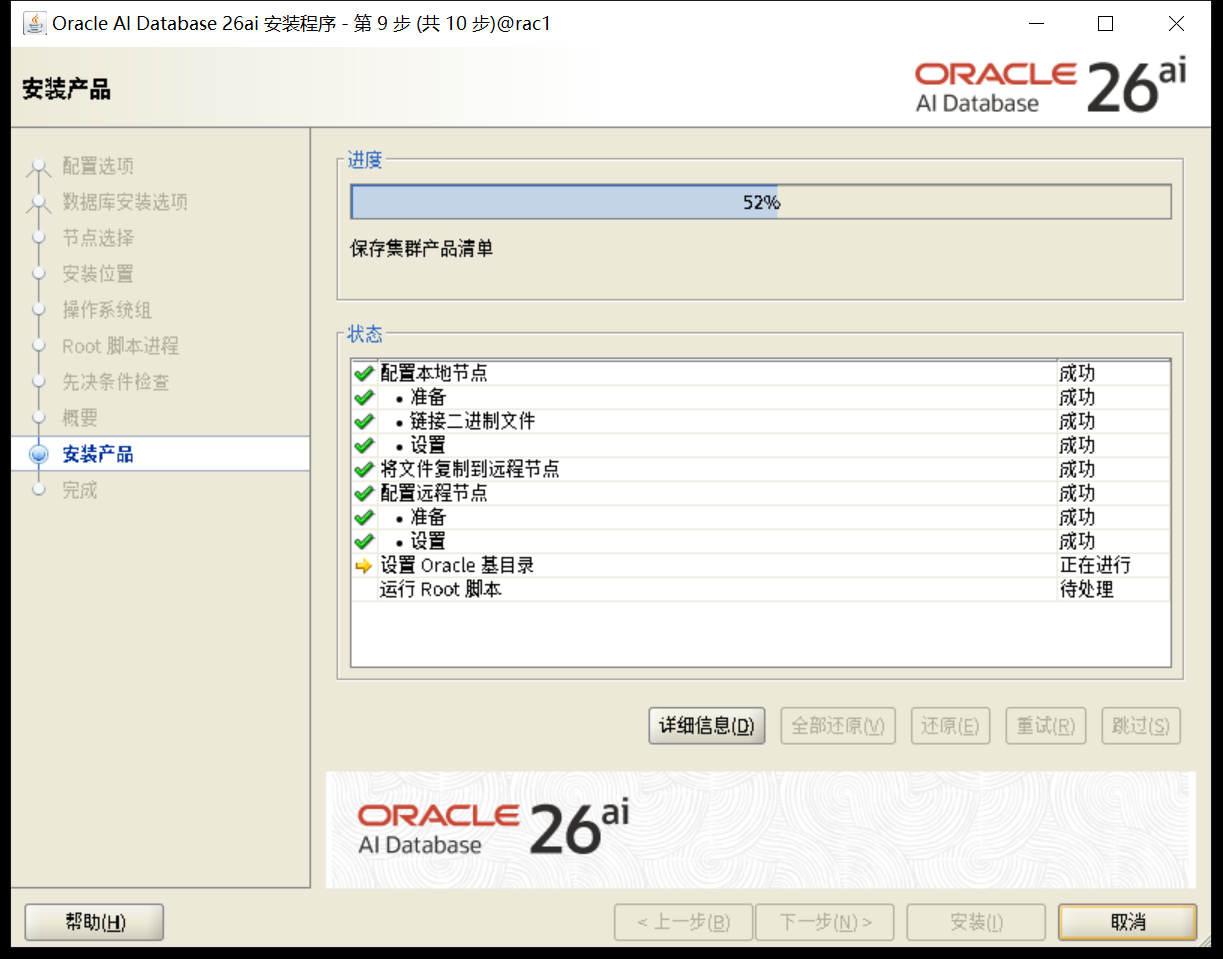
Task: Close the installer window
Action: pos(1176,24)
